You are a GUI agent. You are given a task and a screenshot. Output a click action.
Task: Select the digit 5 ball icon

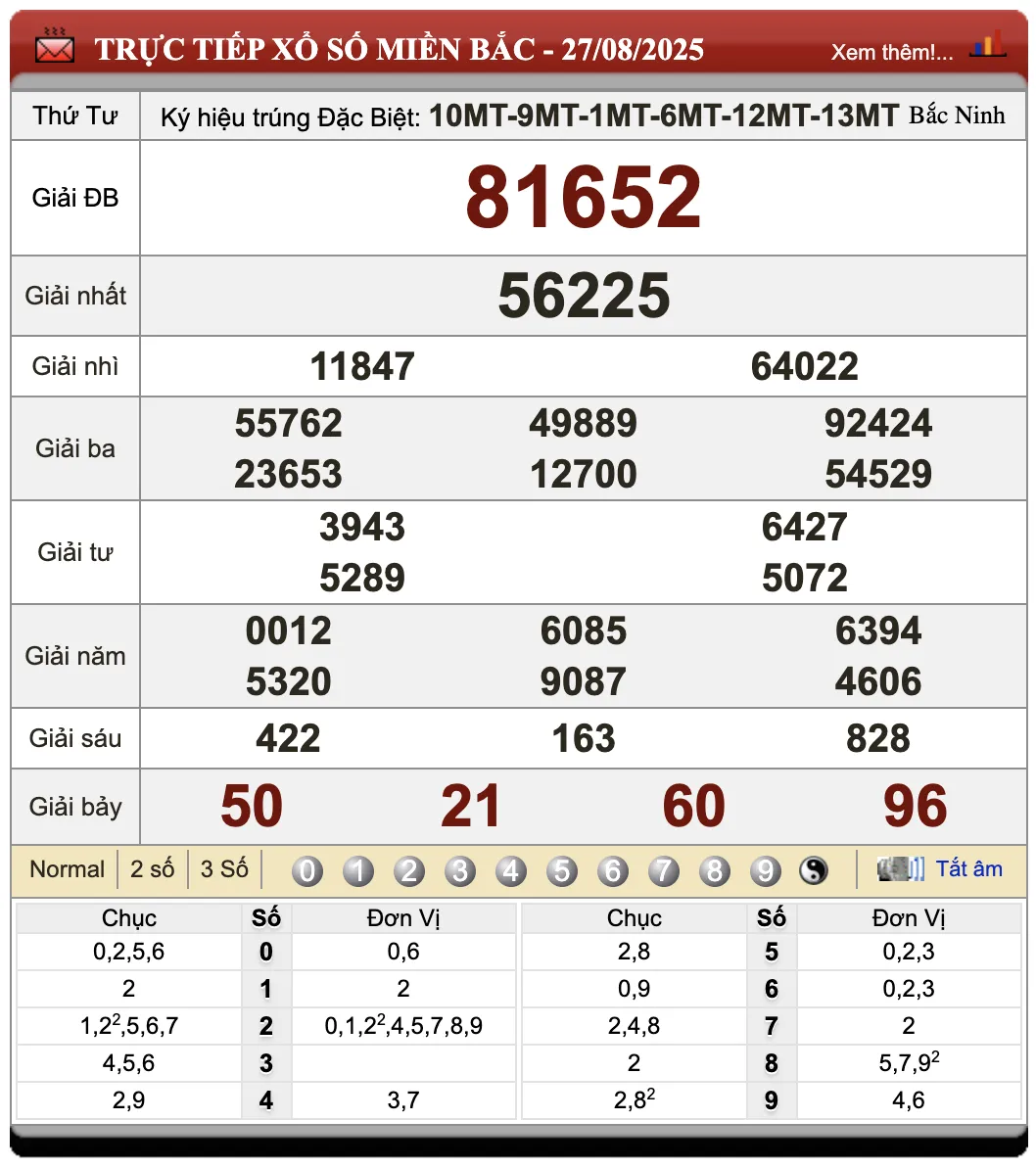562,869
